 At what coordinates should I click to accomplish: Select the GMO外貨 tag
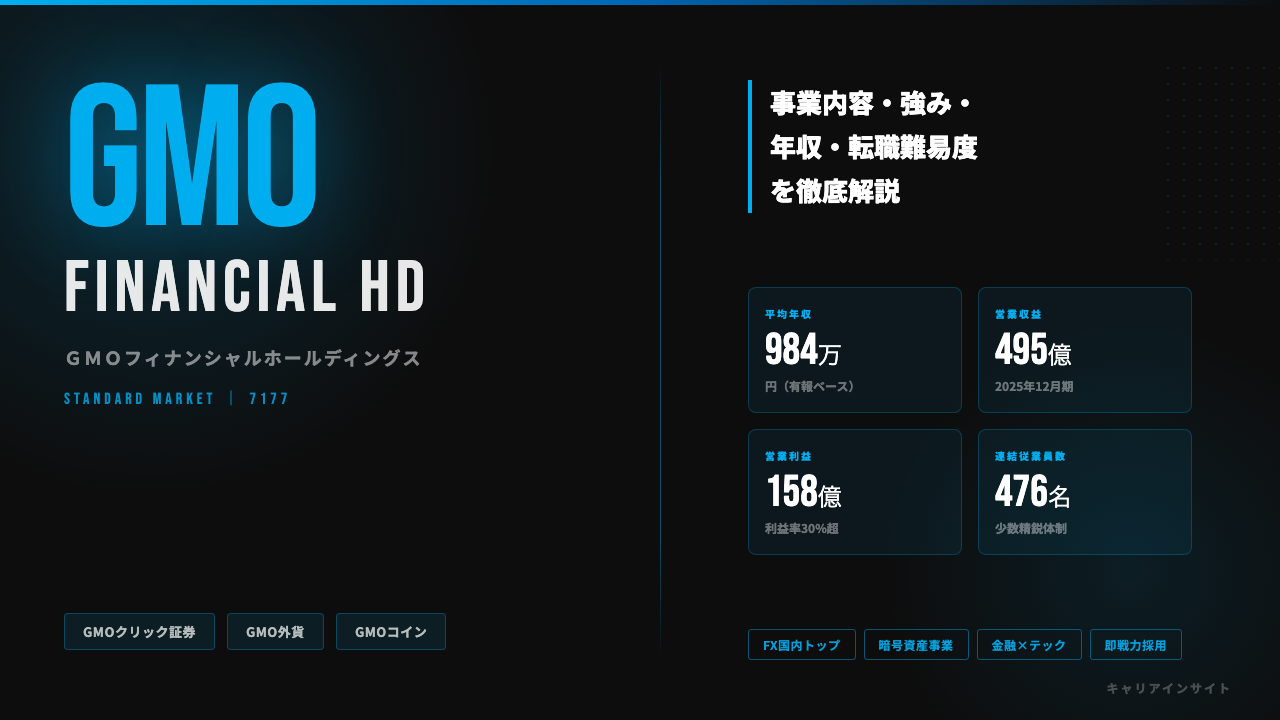pyautogui.click(x=275, y=632)
